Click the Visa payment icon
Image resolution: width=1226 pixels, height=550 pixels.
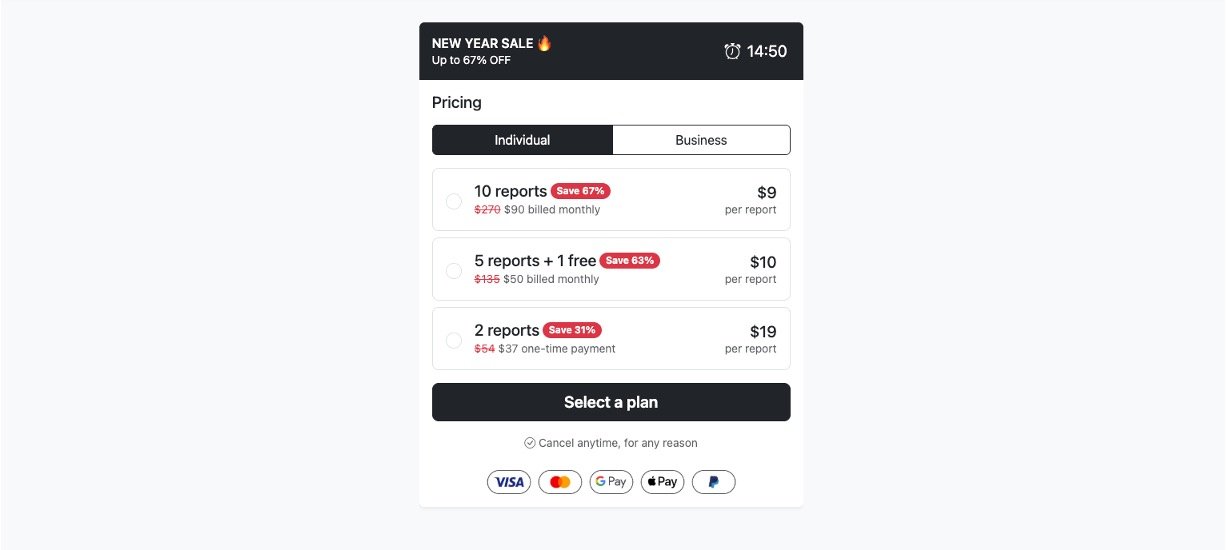click(509, 482)
